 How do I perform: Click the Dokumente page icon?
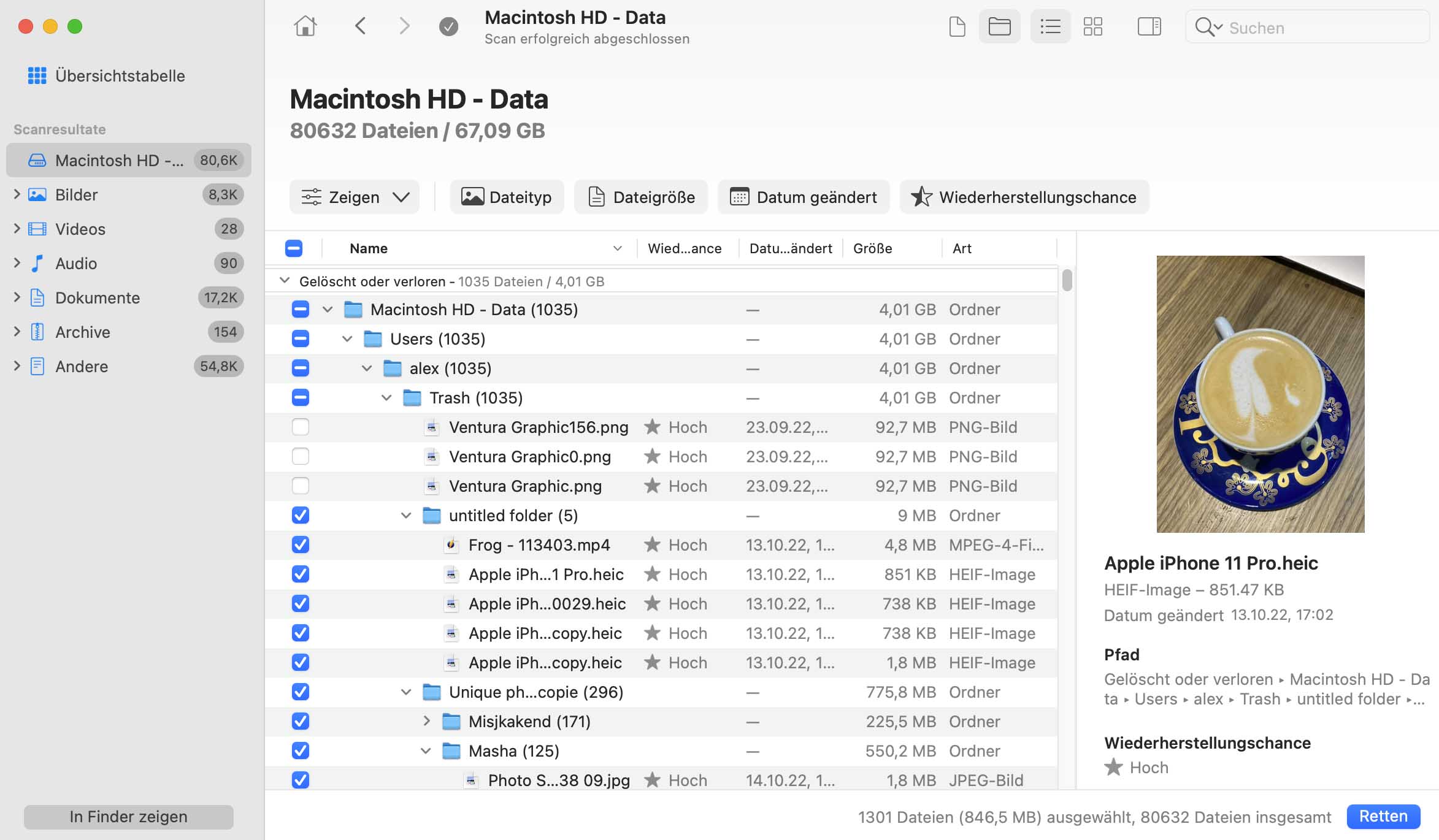pos(37,297)
